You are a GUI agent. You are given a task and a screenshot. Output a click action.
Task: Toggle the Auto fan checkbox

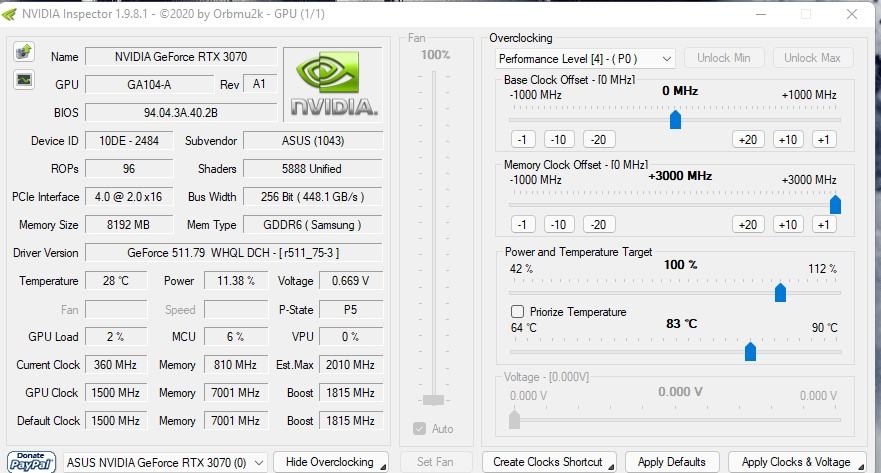419,429
